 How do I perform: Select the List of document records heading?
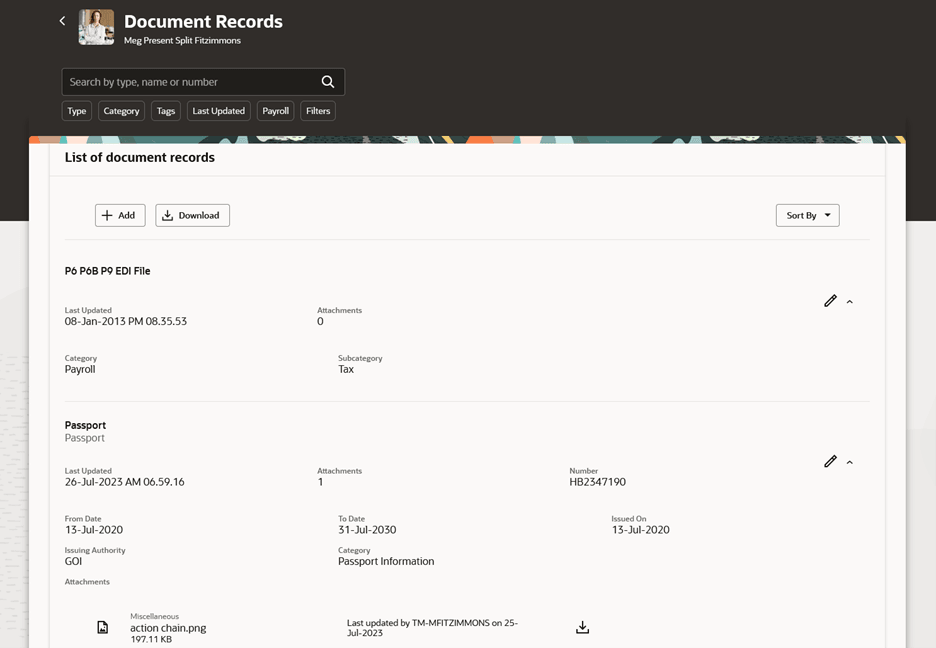click(x=140, y=158)
